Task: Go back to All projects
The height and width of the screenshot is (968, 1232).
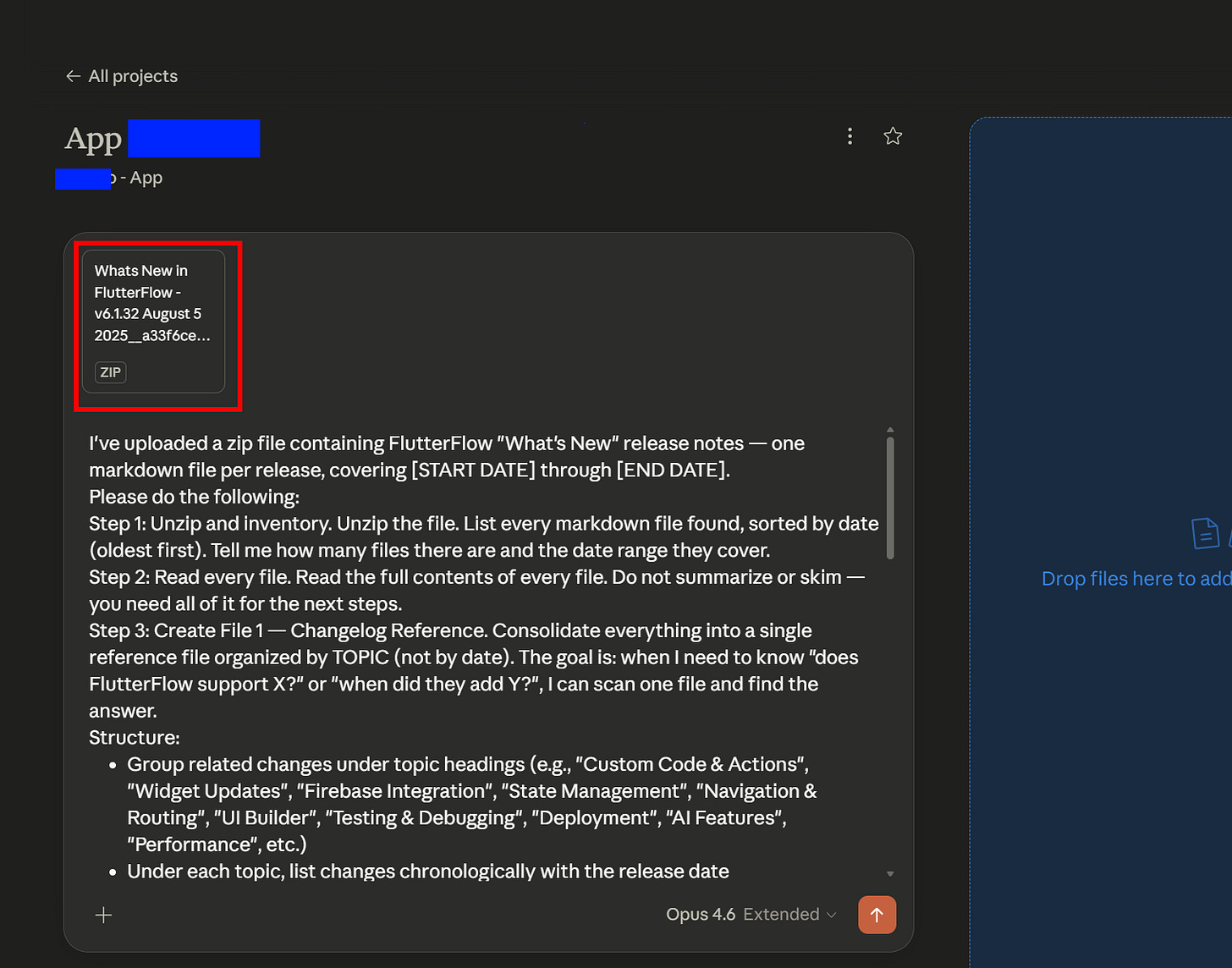Action: coord(122,76)
